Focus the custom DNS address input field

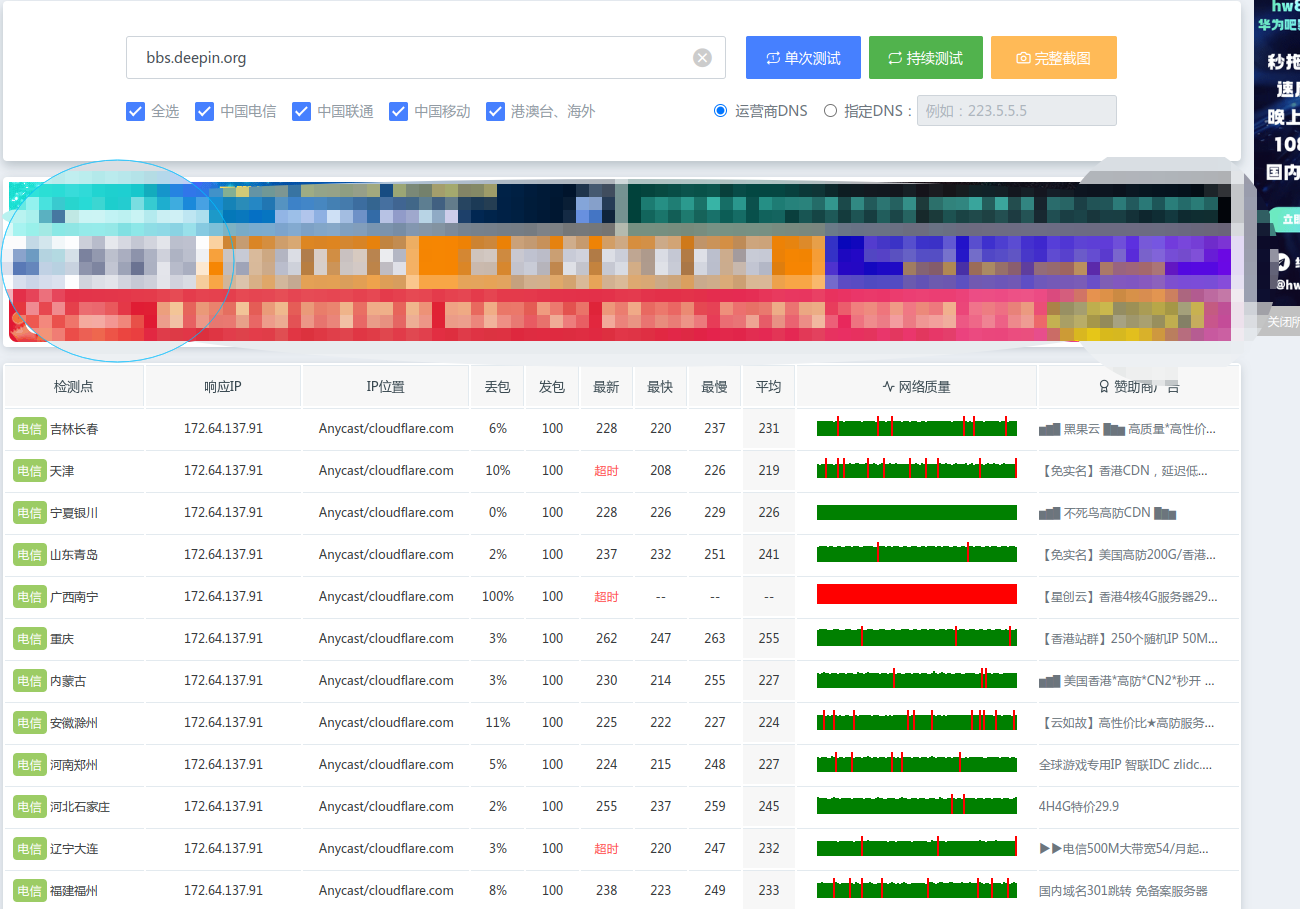[1017, 111]
